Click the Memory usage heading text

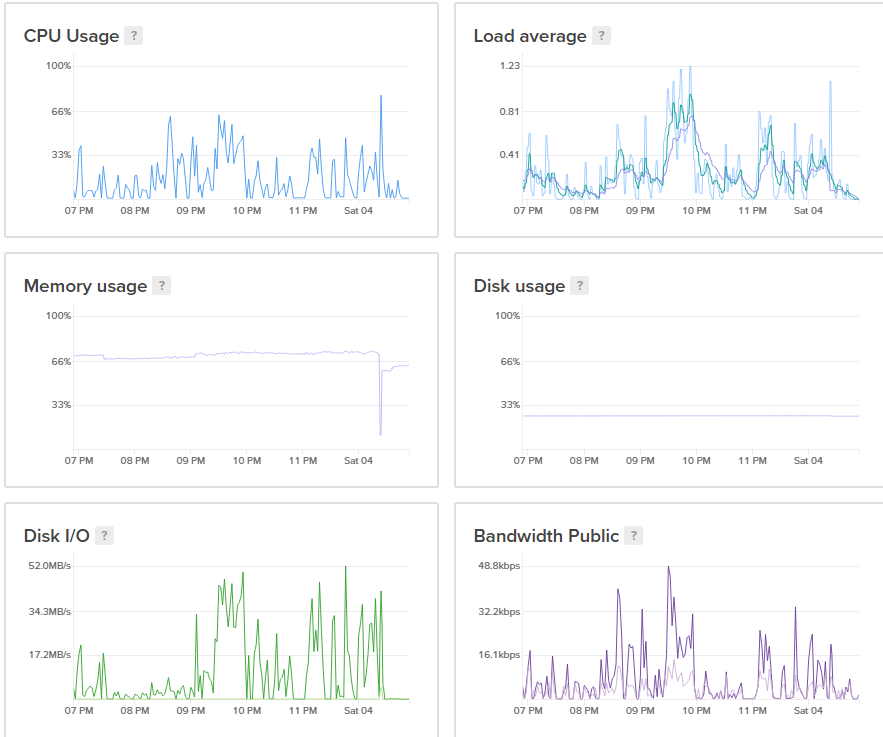point(85,286)
